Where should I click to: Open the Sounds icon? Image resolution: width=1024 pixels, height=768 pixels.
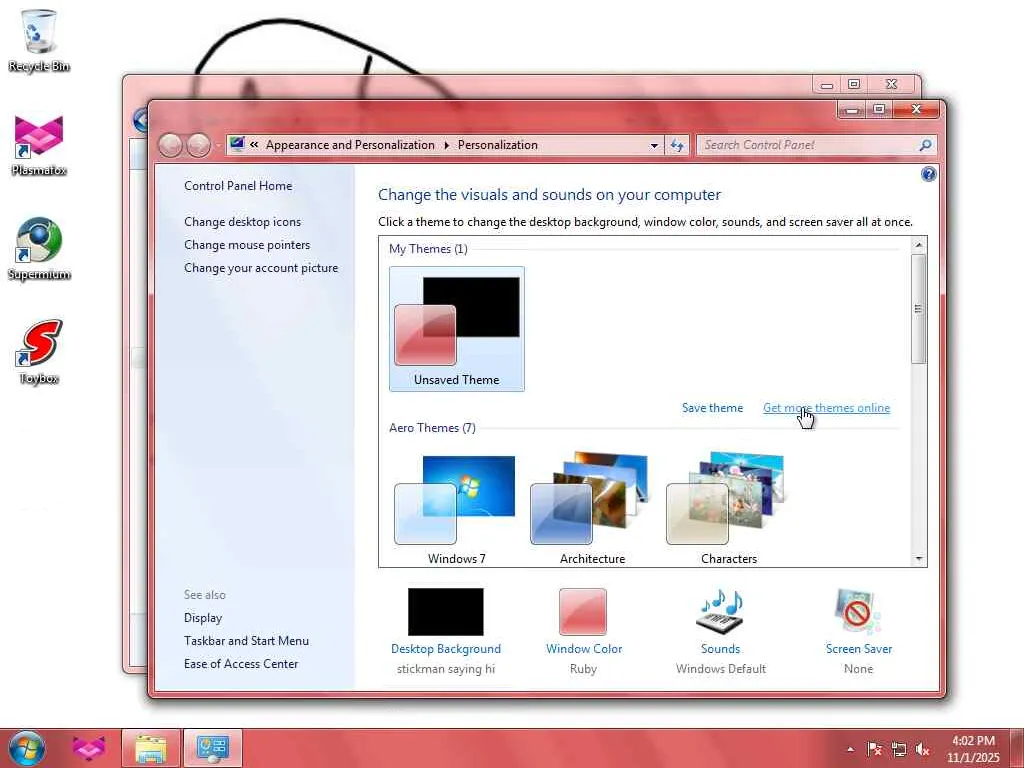point(720,612)
